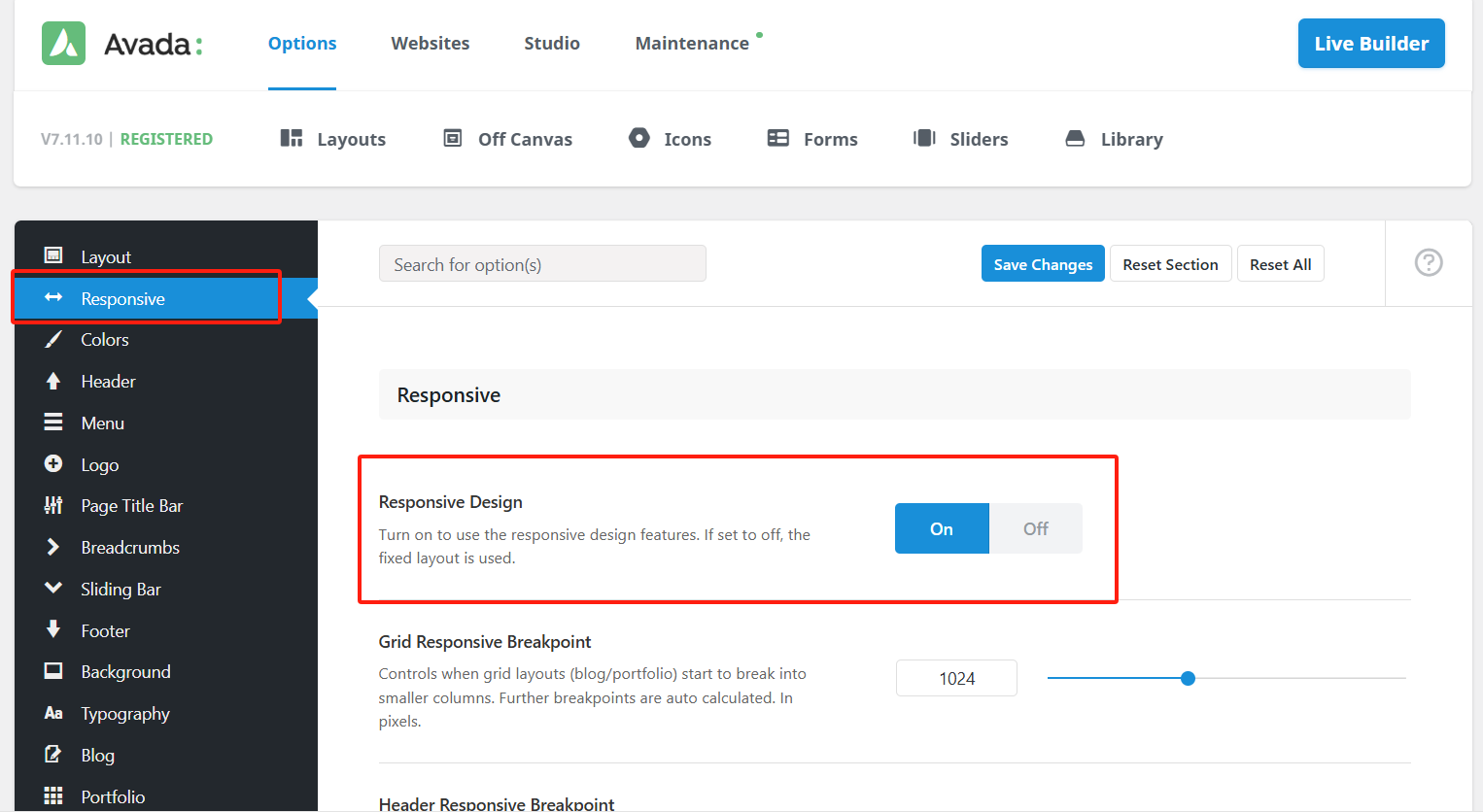The height and width of the screenshot is (812, 1483).
Task: Click the help question mark icon
Action: 1428,263
